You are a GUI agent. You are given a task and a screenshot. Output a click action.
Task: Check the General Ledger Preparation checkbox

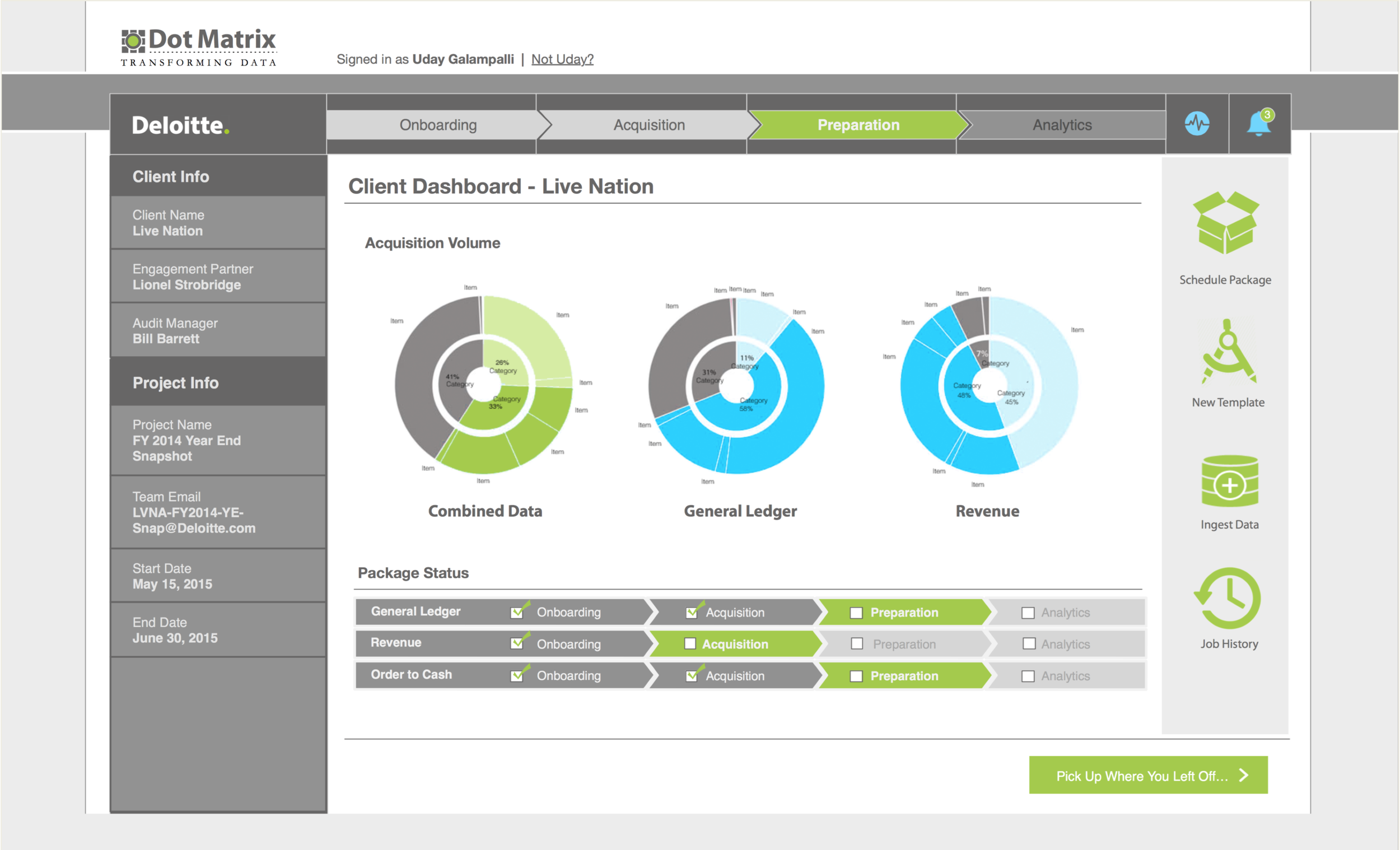coord(856,613)
